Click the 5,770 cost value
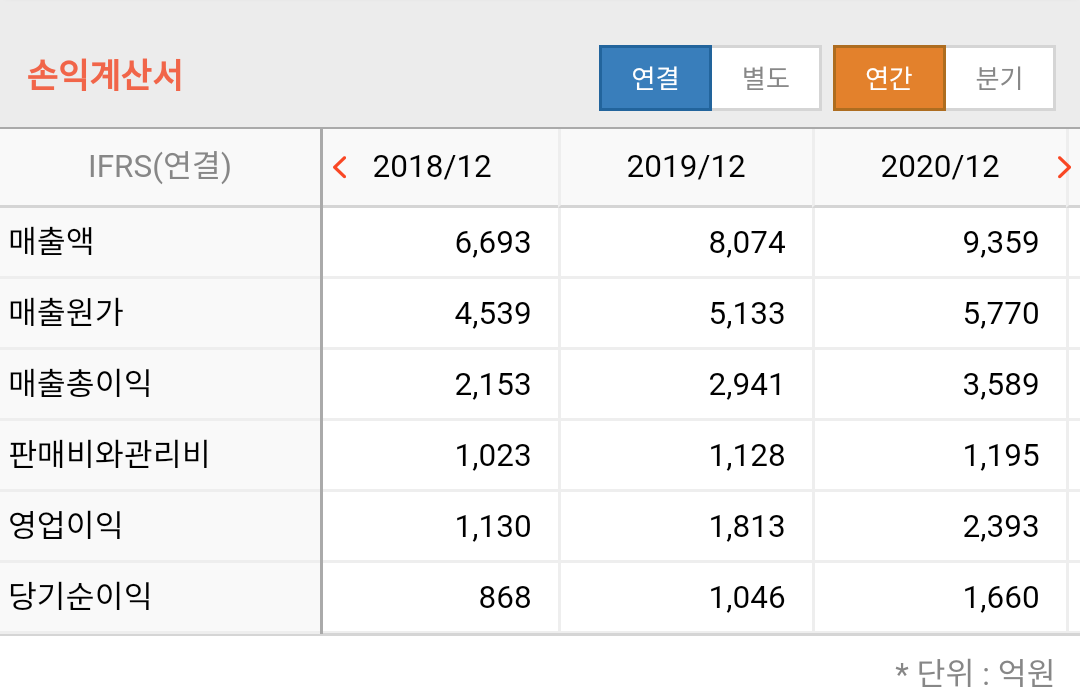This screenshot has width=1080, height=692. point(1001,313)
